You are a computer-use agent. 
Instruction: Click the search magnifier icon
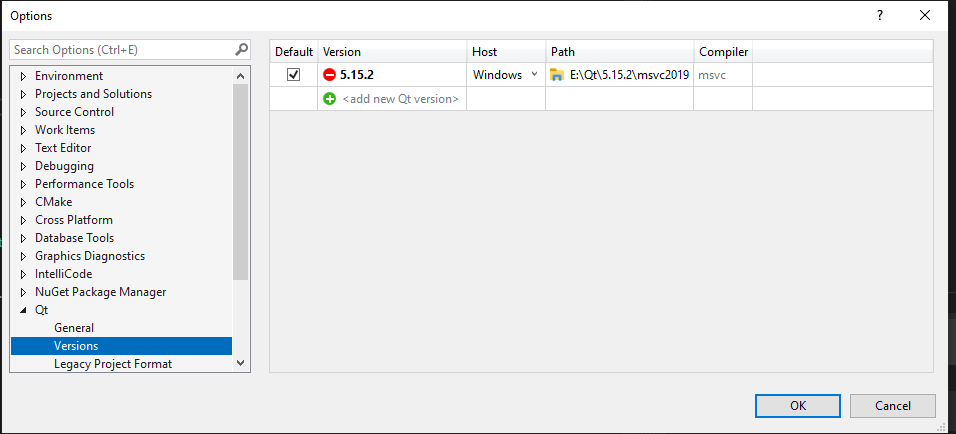coord(241,49)
